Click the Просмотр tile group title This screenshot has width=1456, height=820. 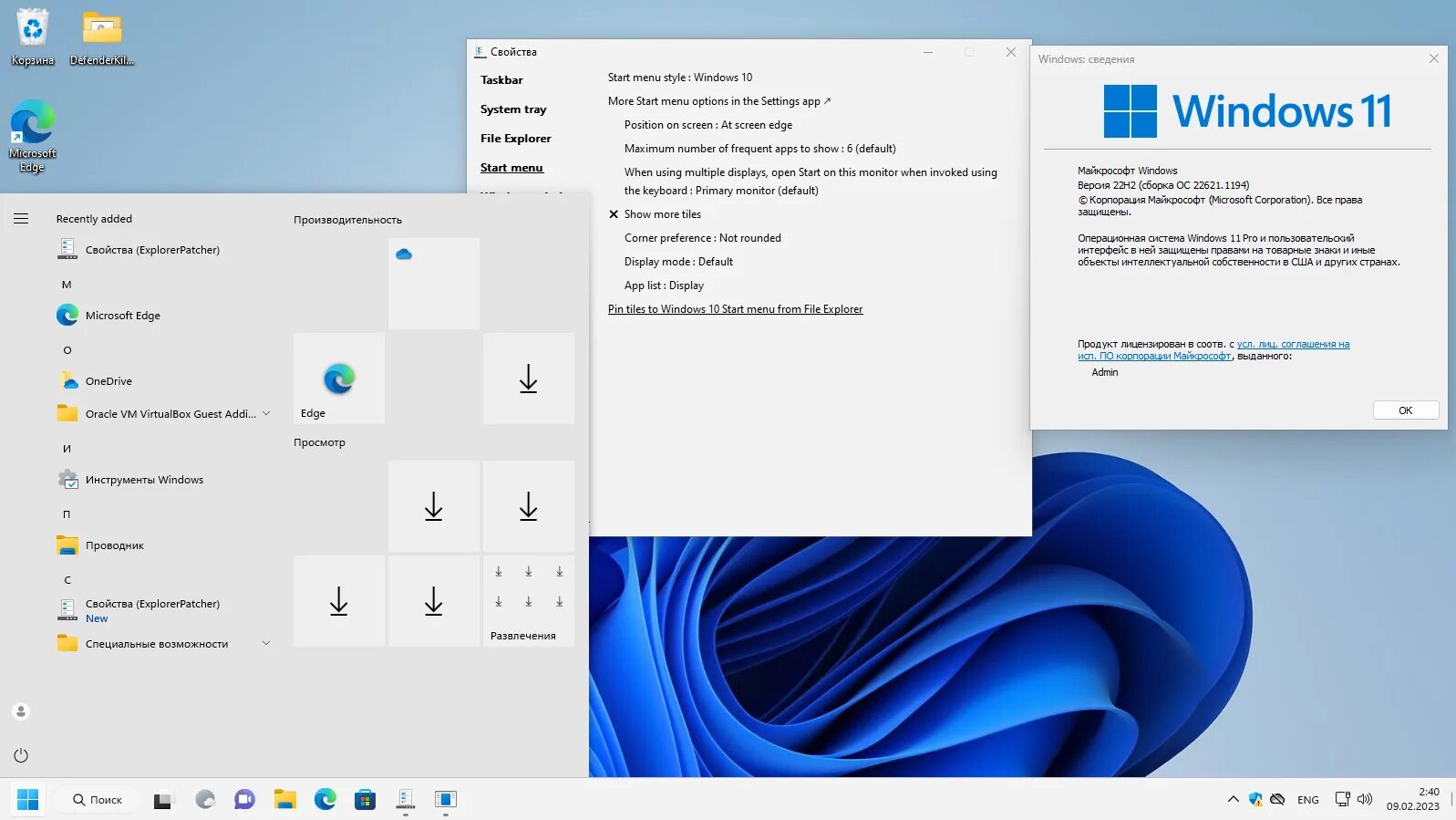319,442
